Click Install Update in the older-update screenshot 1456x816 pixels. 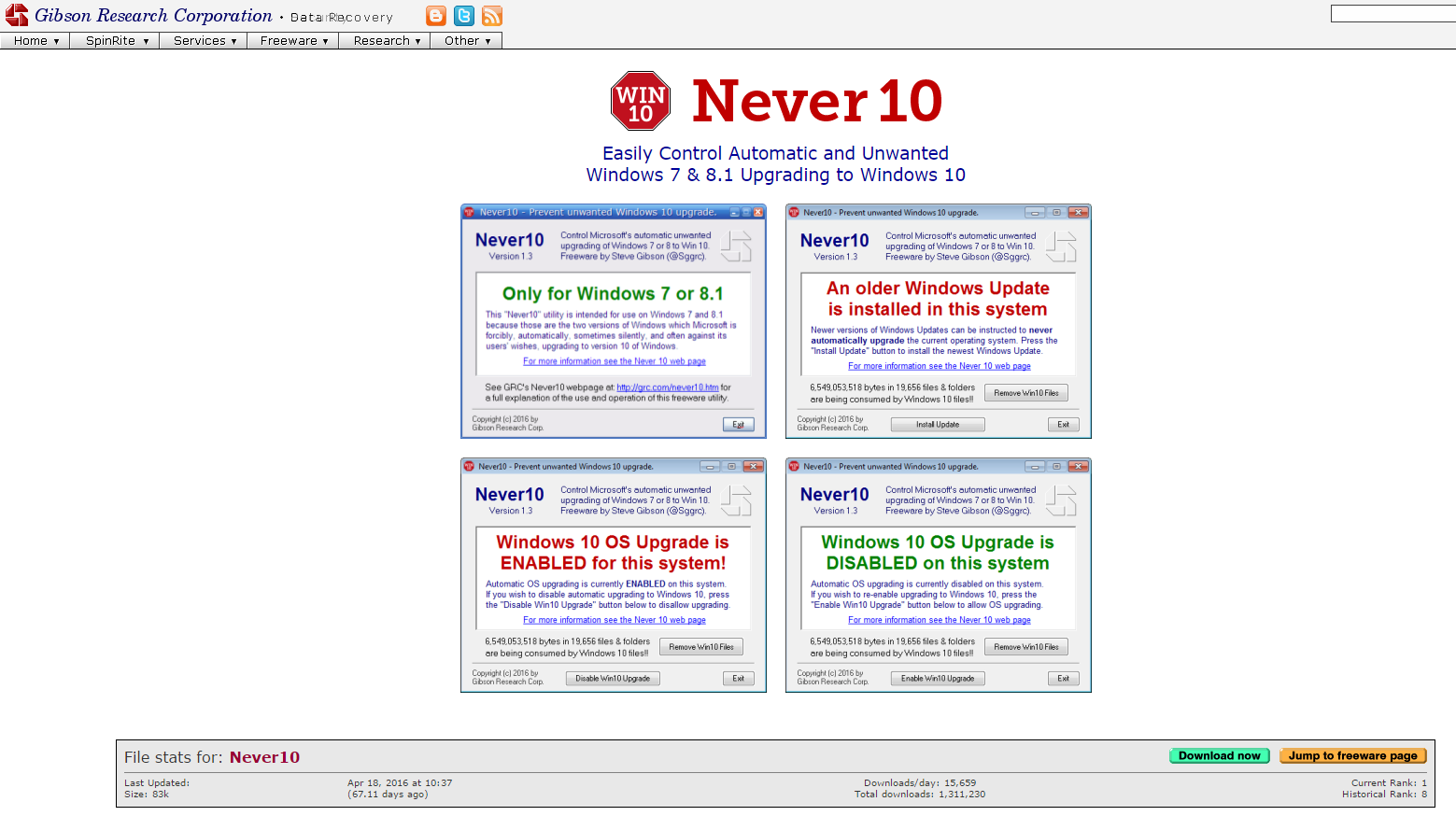coord(937,425)
